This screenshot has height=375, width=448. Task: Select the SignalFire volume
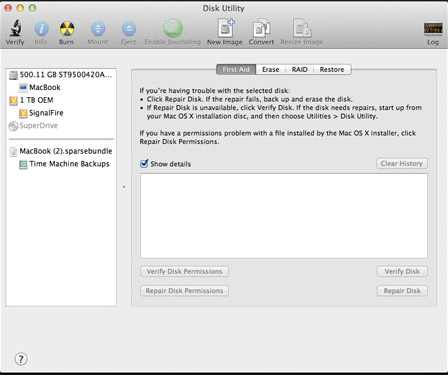tap(61, 113)
